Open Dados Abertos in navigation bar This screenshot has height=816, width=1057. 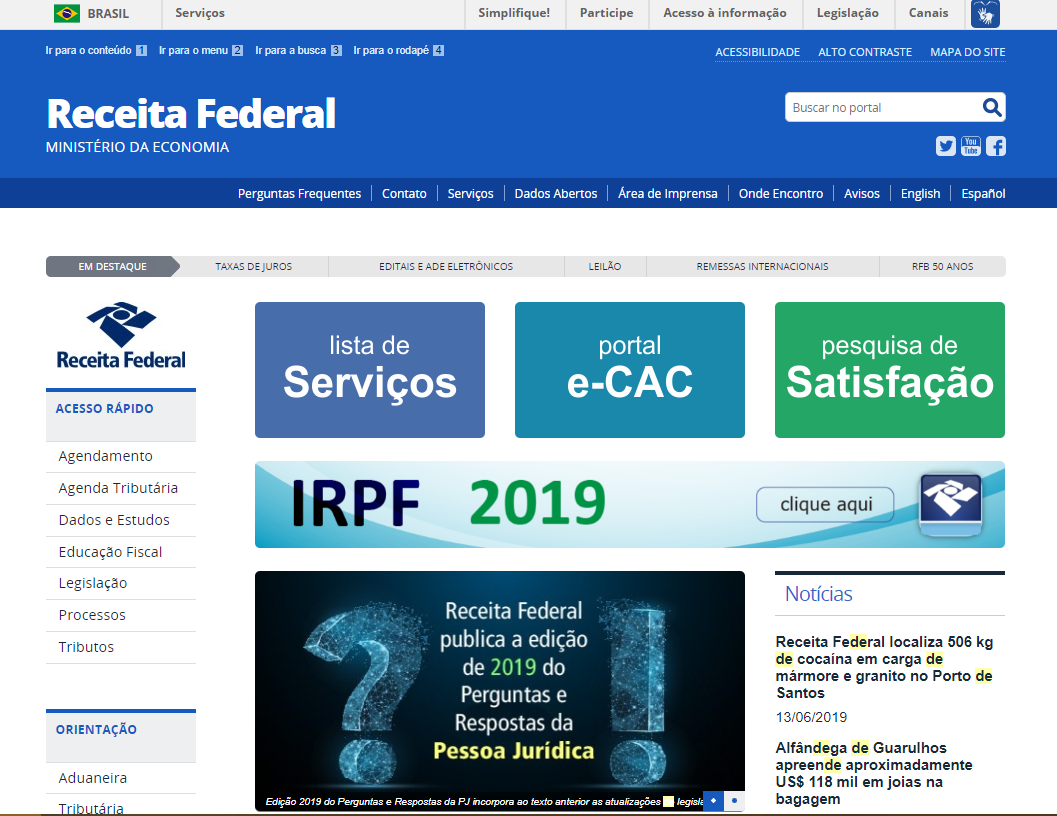click(x=556, y=194)
